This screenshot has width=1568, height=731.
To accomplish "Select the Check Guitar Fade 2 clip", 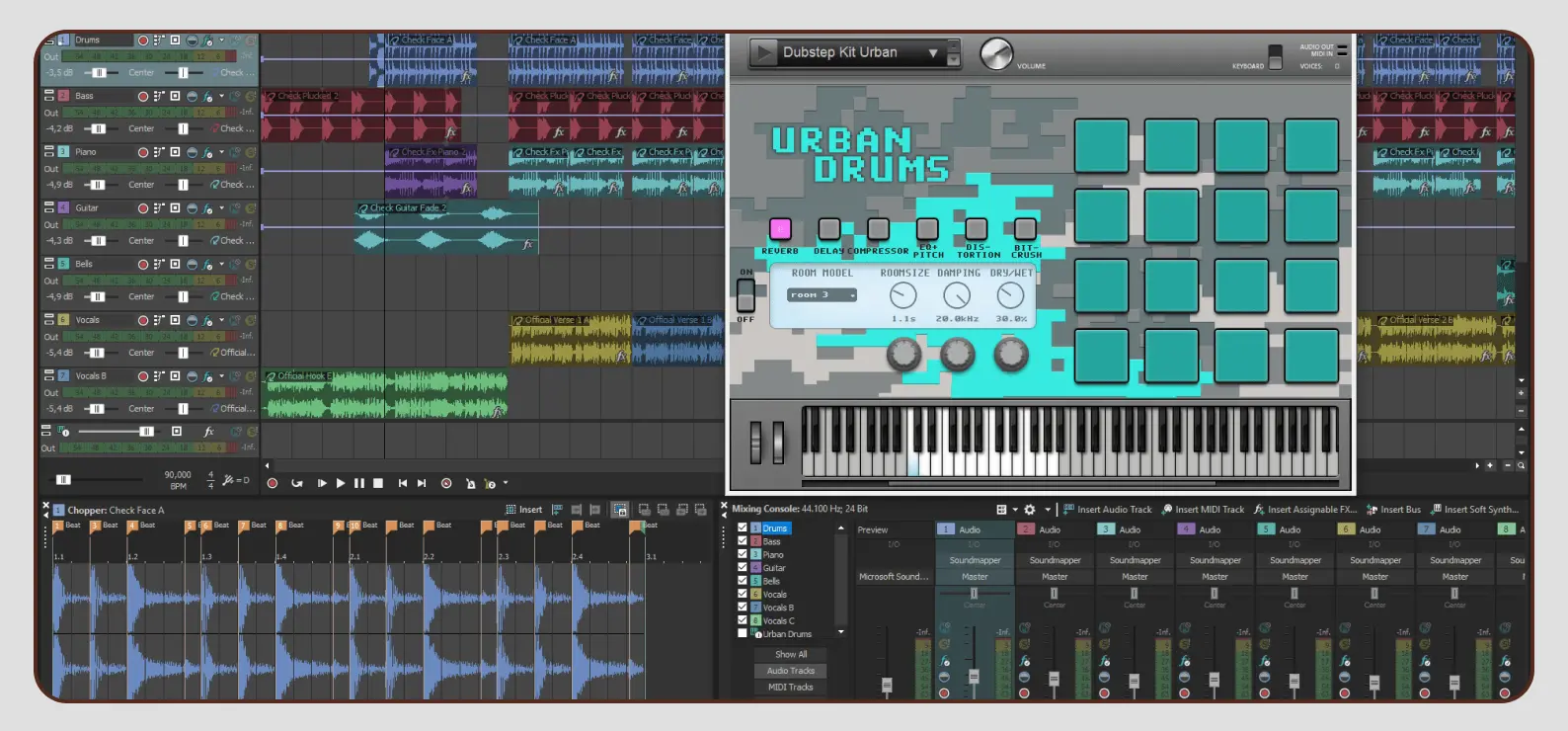I will click(446, 229).
